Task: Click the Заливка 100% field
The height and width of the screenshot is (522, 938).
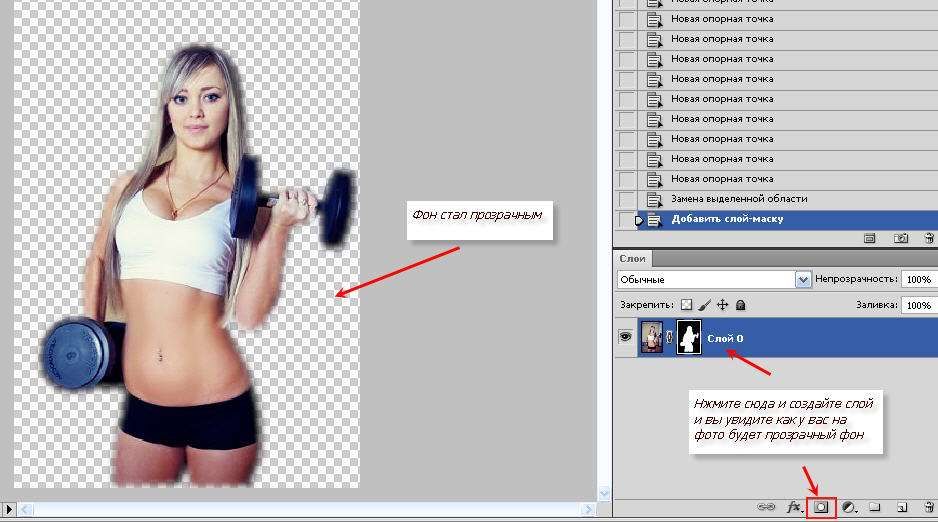Action: click(919, 305)
